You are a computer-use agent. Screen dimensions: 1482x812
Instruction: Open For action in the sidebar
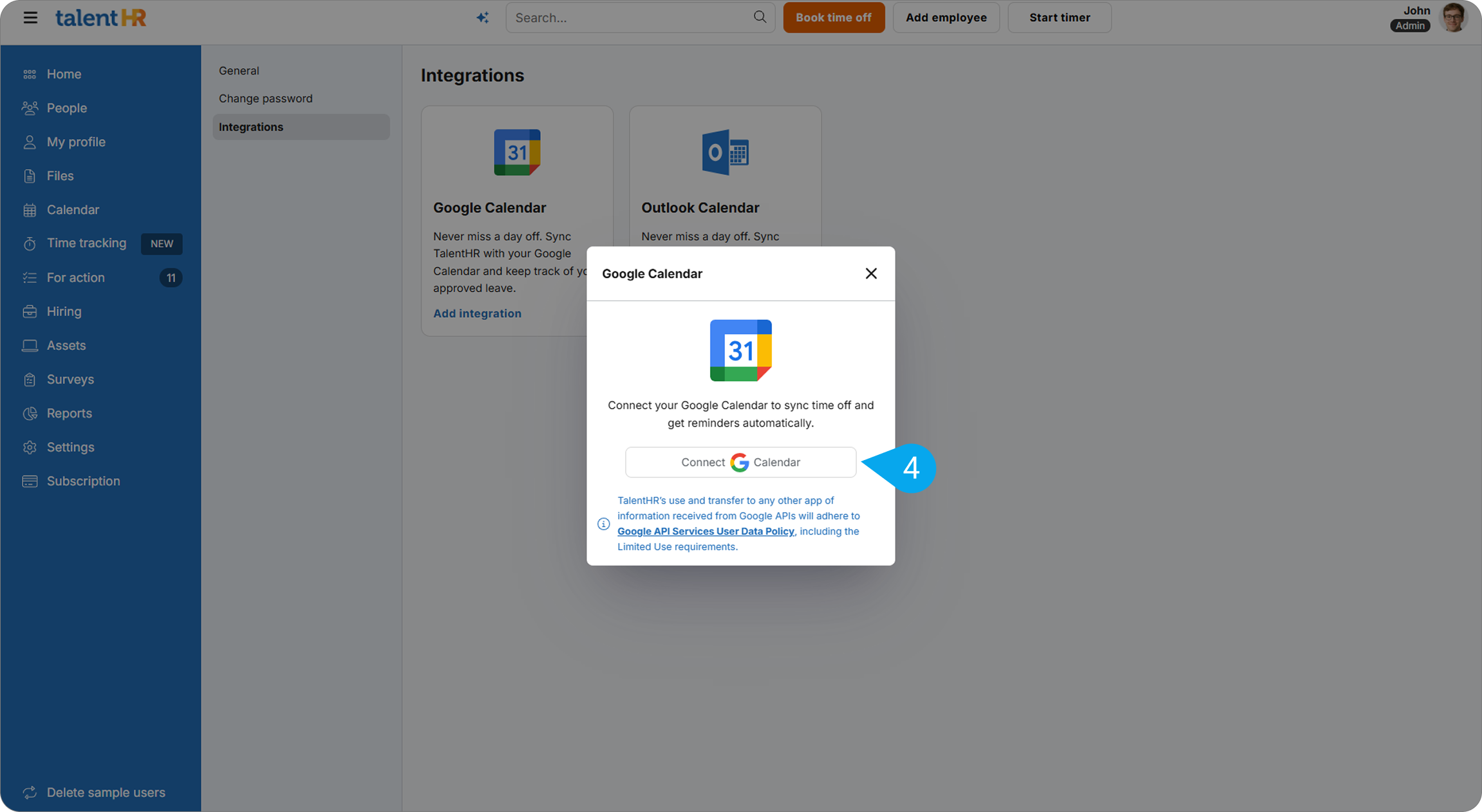pos(75,277)
